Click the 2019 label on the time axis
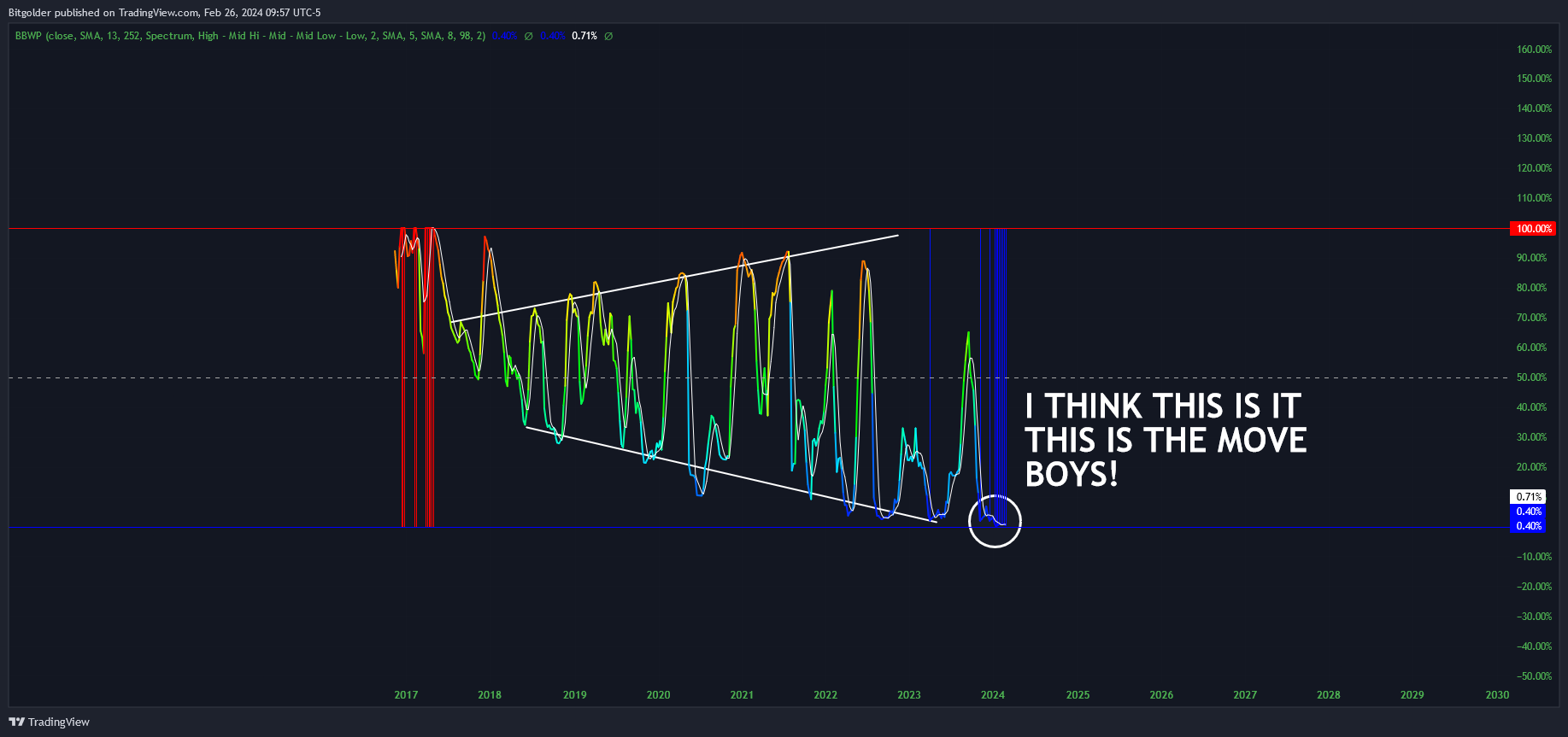The height and width of the screenshot is (737, 1568). click(575, 695)
